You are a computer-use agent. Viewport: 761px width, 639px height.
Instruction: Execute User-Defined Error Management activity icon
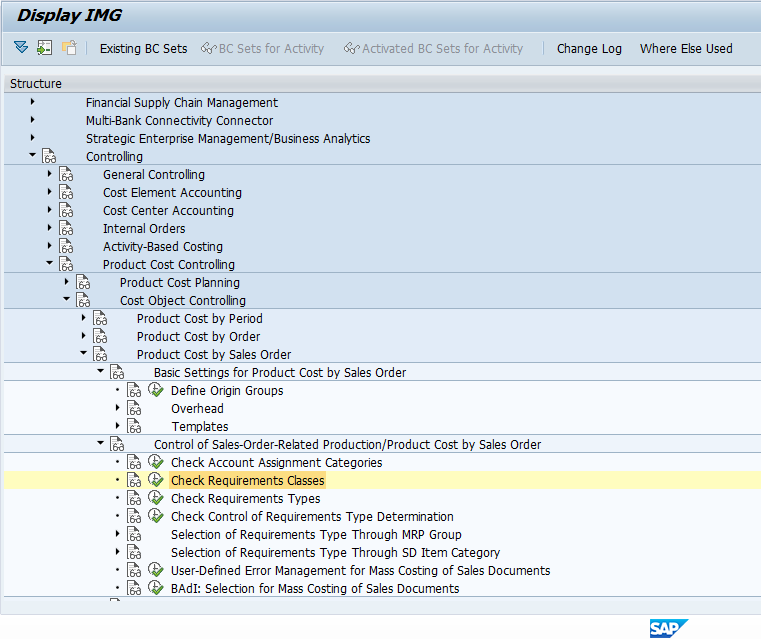point(156,570)
